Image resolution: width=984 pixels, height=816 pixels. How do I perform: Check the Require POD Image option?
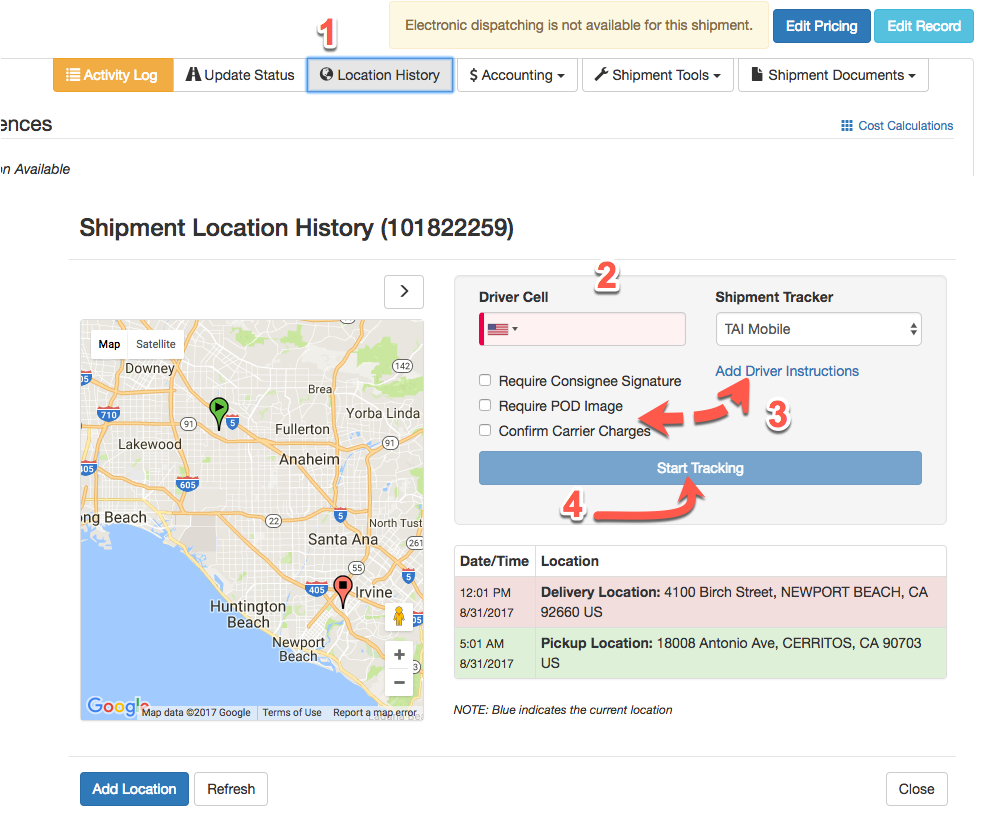(x=485, y=405)
